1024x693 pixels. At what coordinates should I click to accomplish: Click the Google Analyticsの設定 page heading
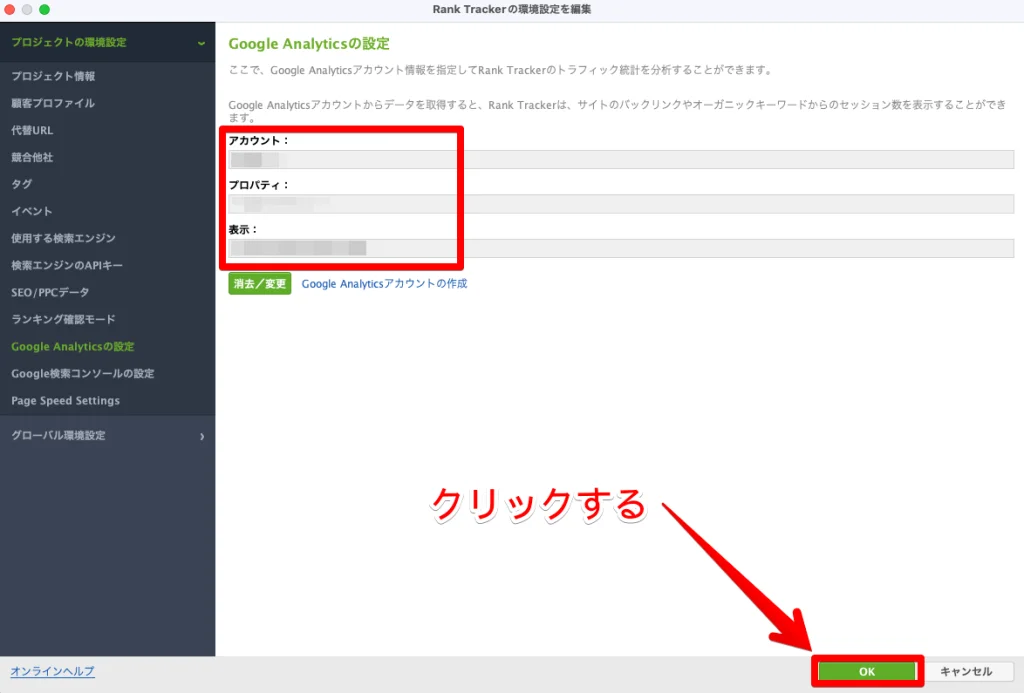pos(309,44)
